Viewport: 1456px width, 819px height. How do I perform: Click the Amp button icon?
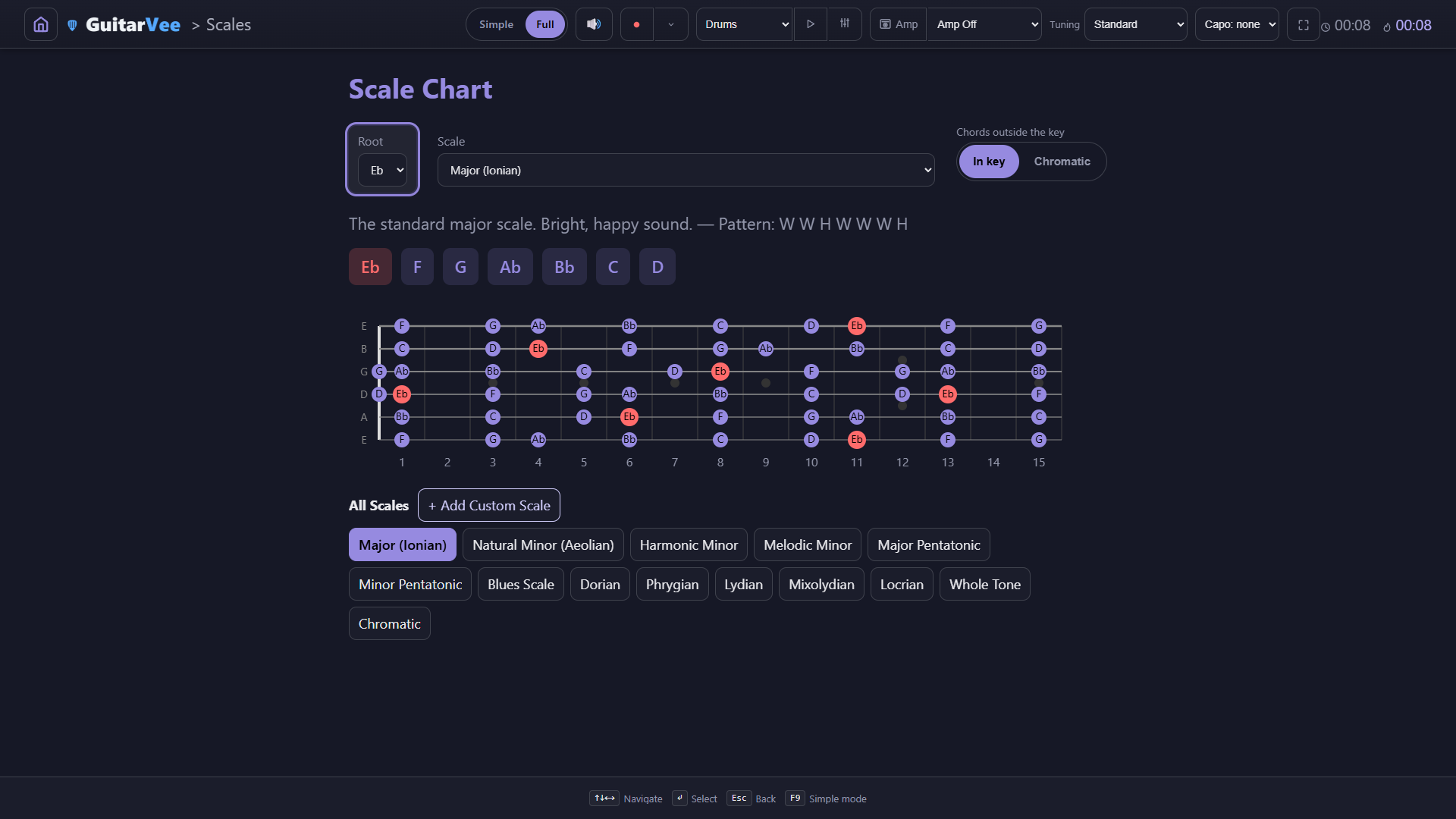pos(899,24)
